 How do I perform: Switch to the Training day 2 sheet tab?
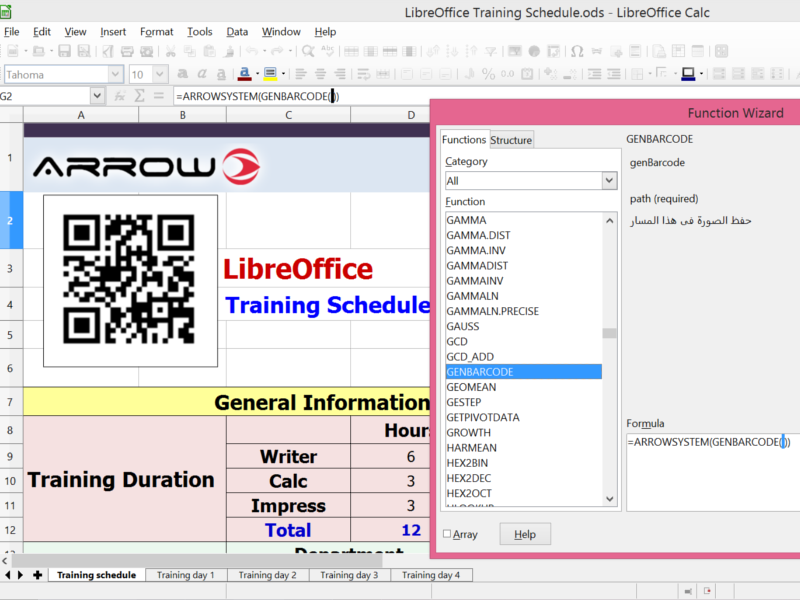[264, 574]
